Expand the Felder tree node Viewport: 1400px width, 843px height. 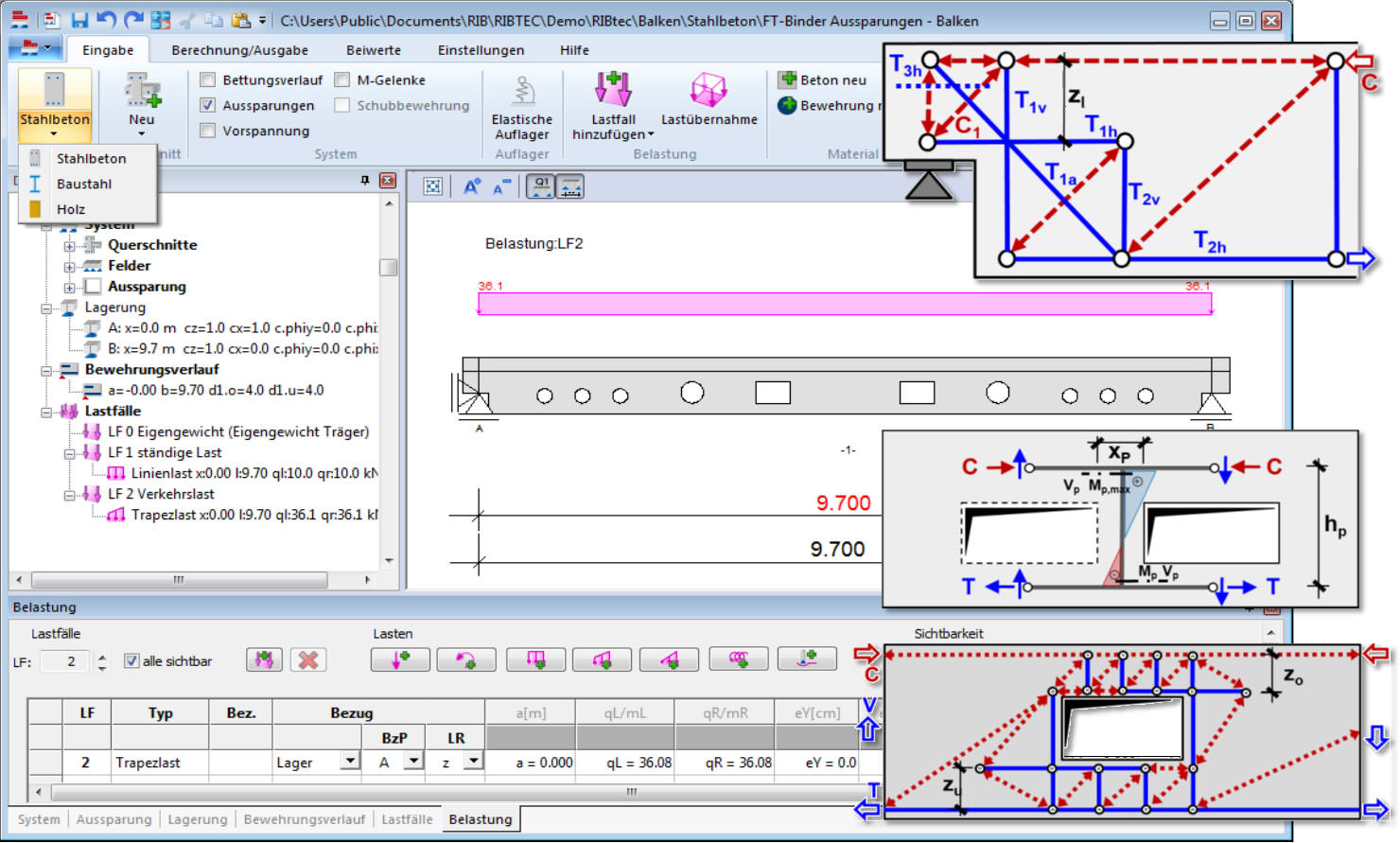pos(69,266)
